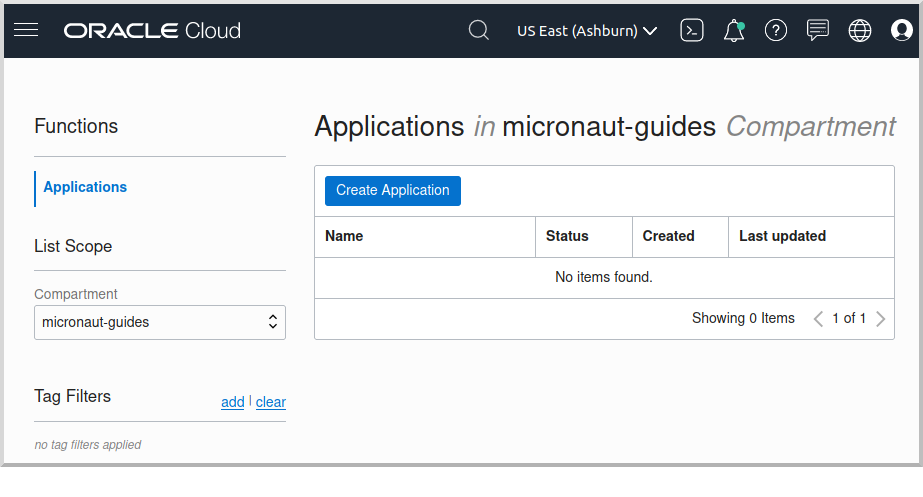Screen dimensions: 923x497
Task: Click the 'No items found.' message
Action: tap(604, 277)
